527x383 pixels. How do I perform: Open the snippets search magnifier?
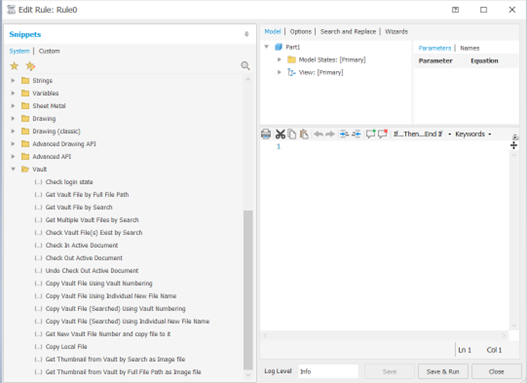[245, 66]
